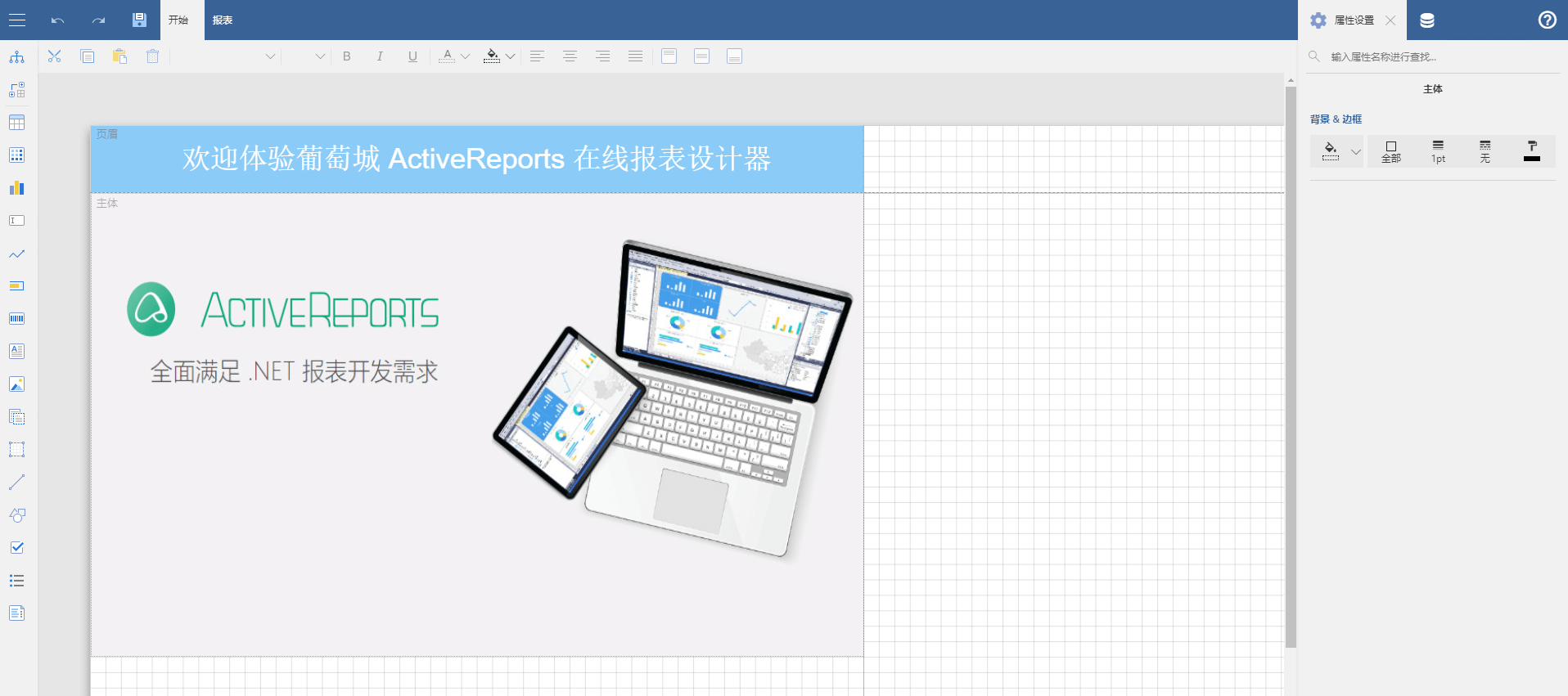Screen dimensions: 1568x696
Task: Select the Image control
Action: [x=16, y=384]
